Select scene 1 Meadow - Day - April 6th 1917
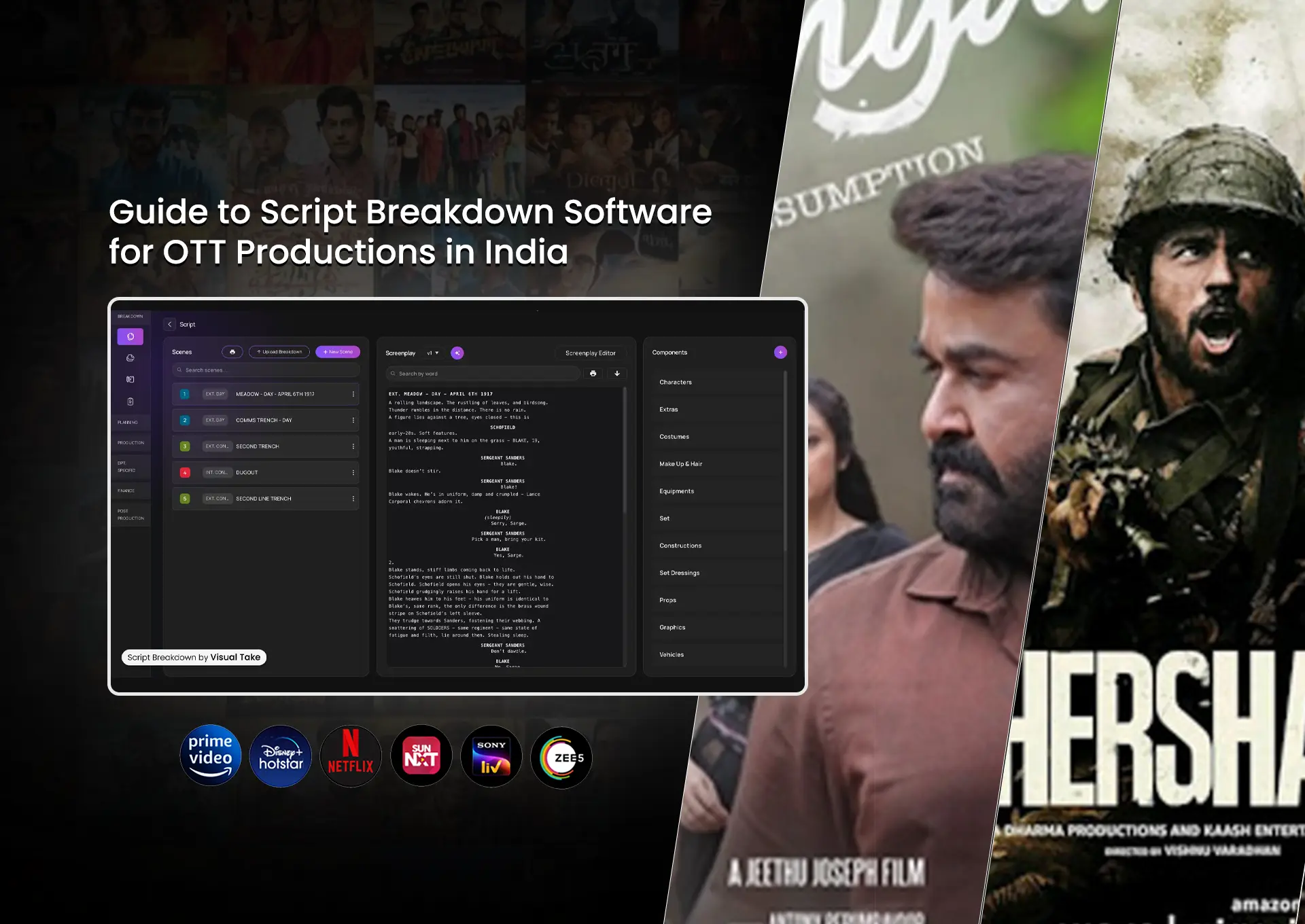This screenshot has height=924, width=1305. click(x=266, y=394)
